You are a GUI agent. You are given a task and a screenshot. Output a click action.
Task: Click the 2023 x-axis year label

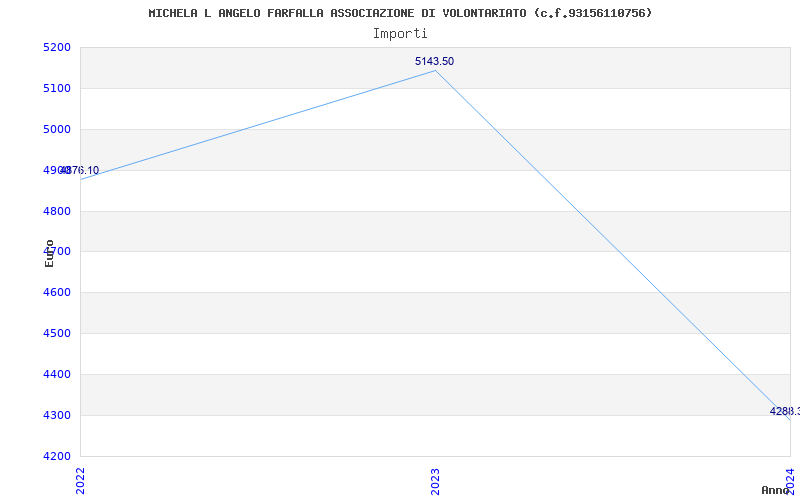click(435, 481)
